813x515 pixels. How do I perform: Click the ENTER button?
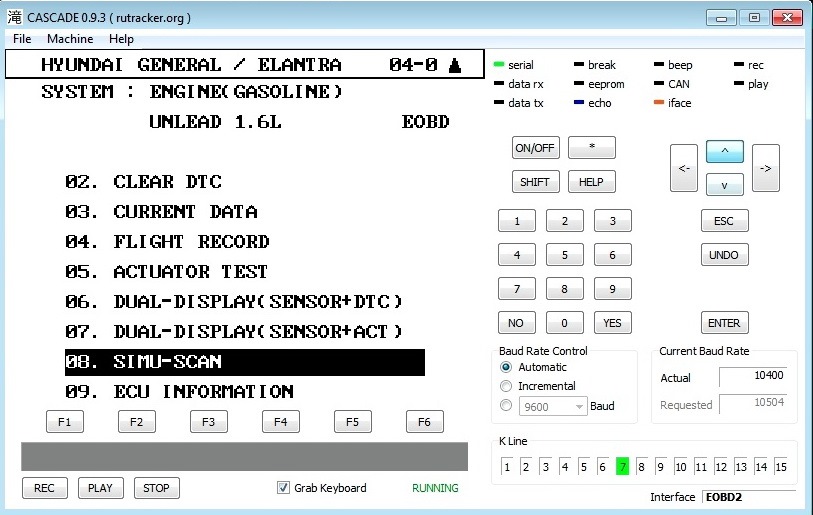coord(724,323)
